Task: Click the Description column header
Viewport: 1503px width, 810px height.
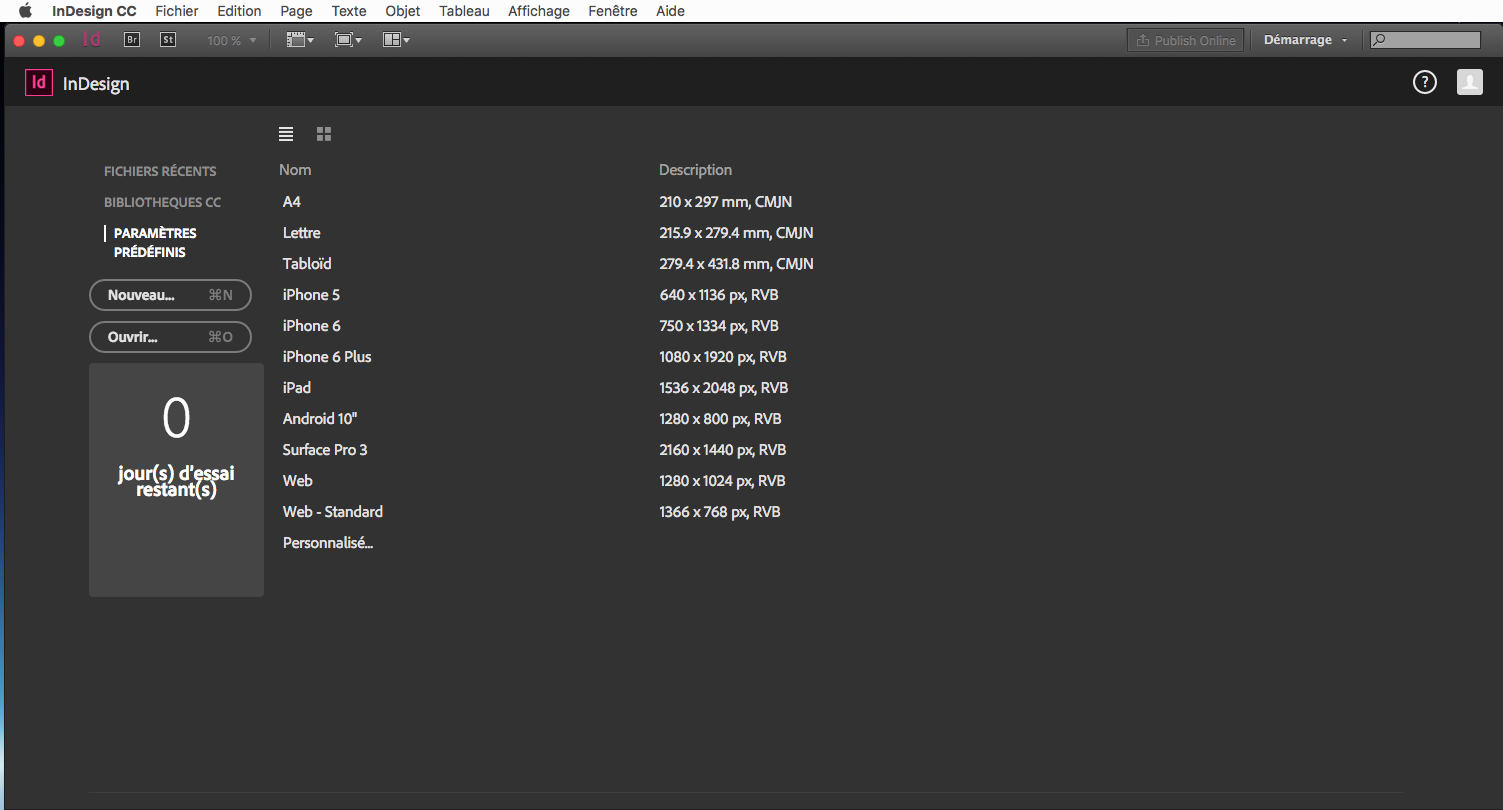Action: pos(695,170)
